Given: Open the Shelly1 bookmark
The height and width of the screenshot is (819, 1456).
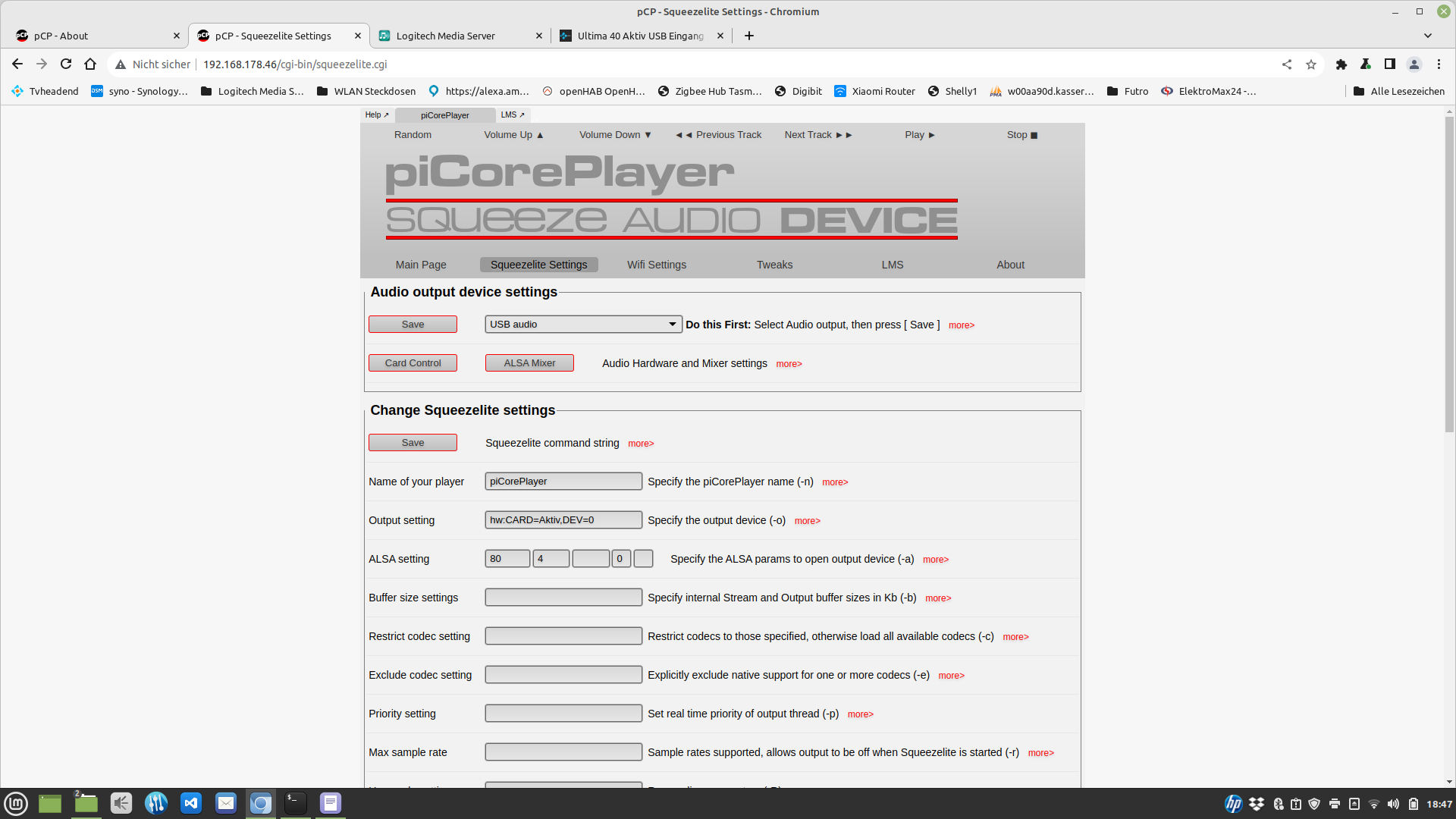Looking at the screenshot, I should (952, 91).
